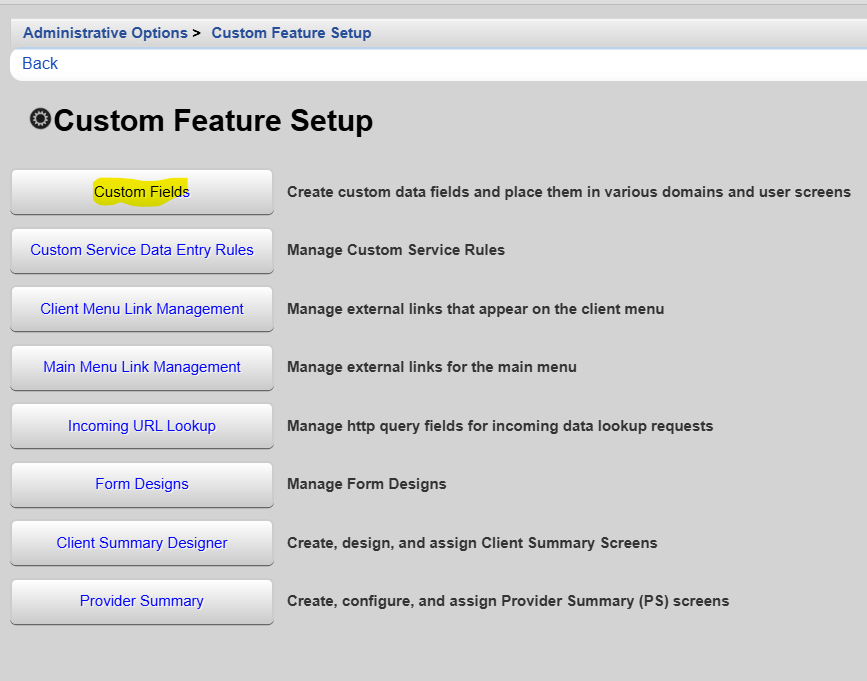This screenshot has height=681, width=867.
Task: Click the client menu external links description
Action: click(475, 309)
